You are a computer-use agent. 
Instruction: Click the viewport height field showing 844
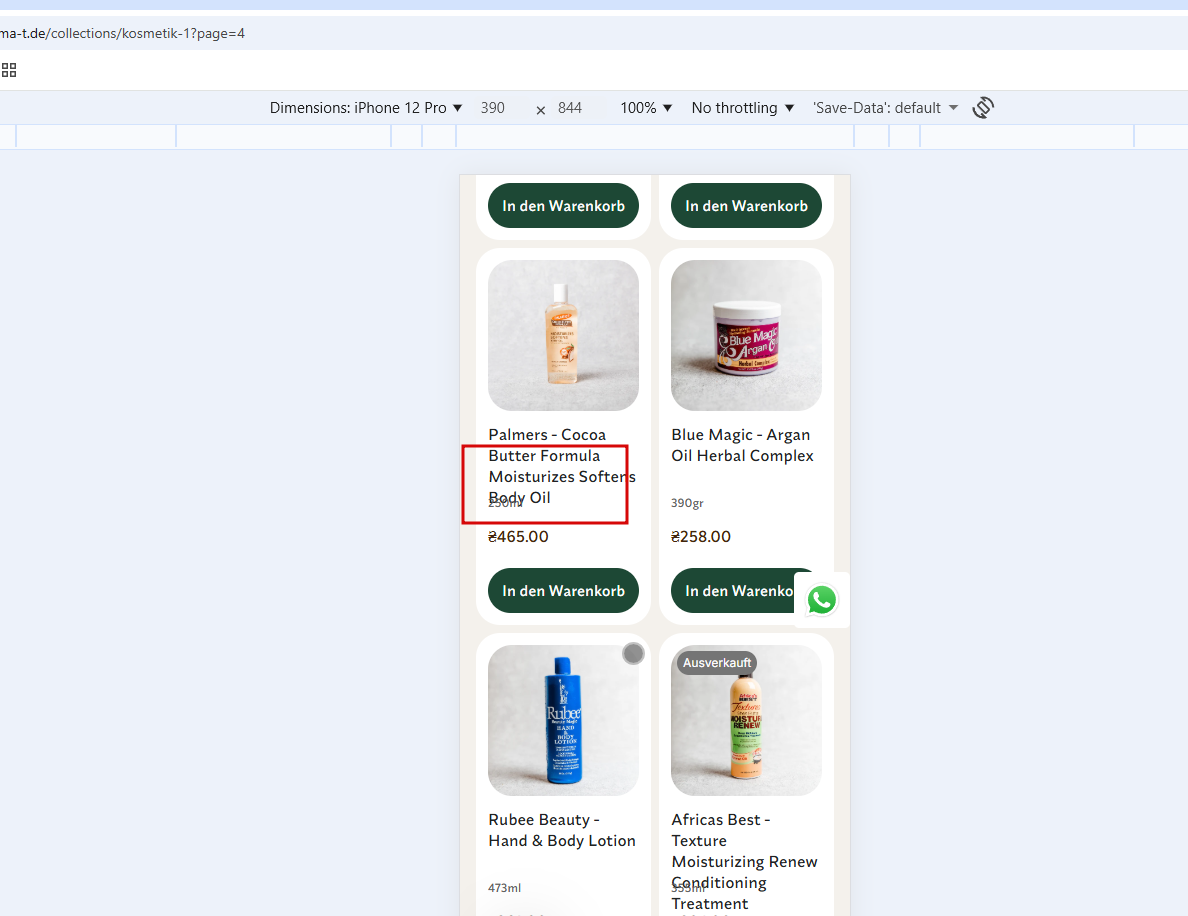click(x=570, y=108)
